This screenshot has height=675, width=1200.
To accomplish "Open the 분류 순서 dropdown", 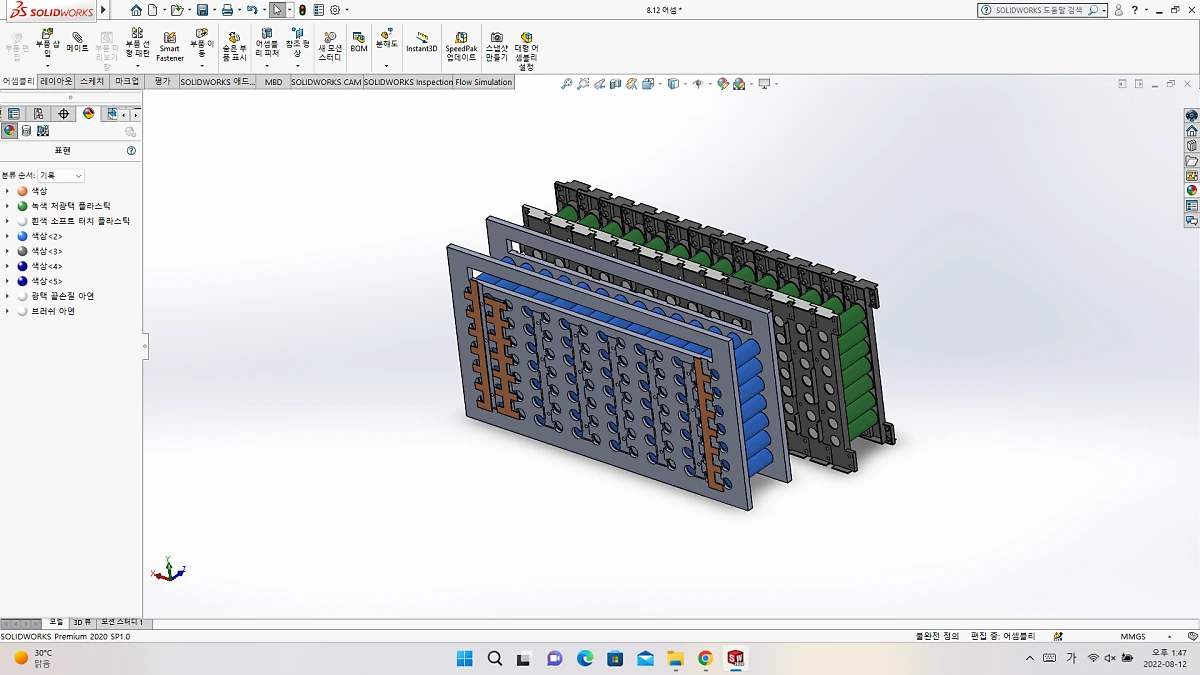I will [61, 175].
